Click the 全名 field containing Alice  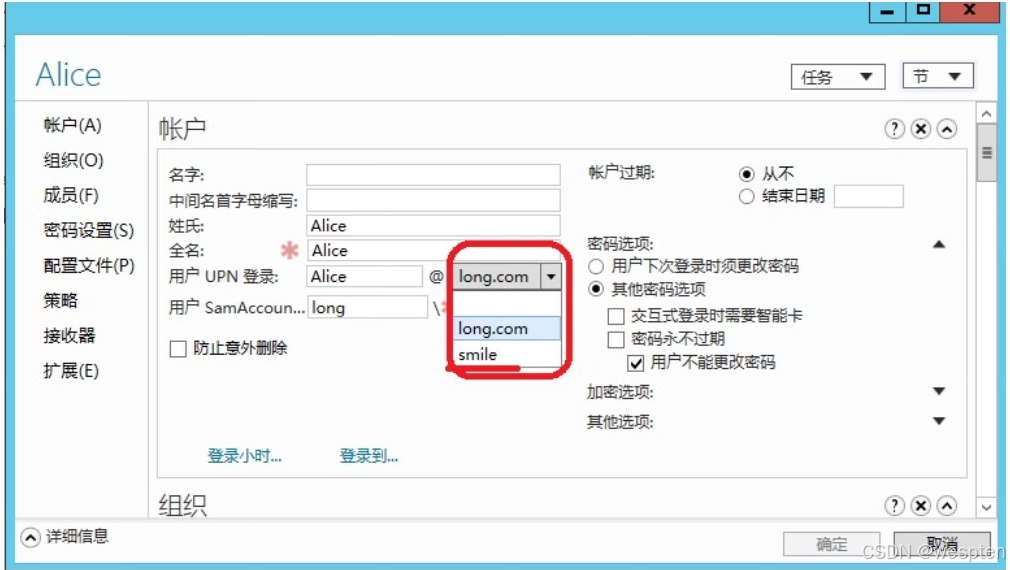434,251
